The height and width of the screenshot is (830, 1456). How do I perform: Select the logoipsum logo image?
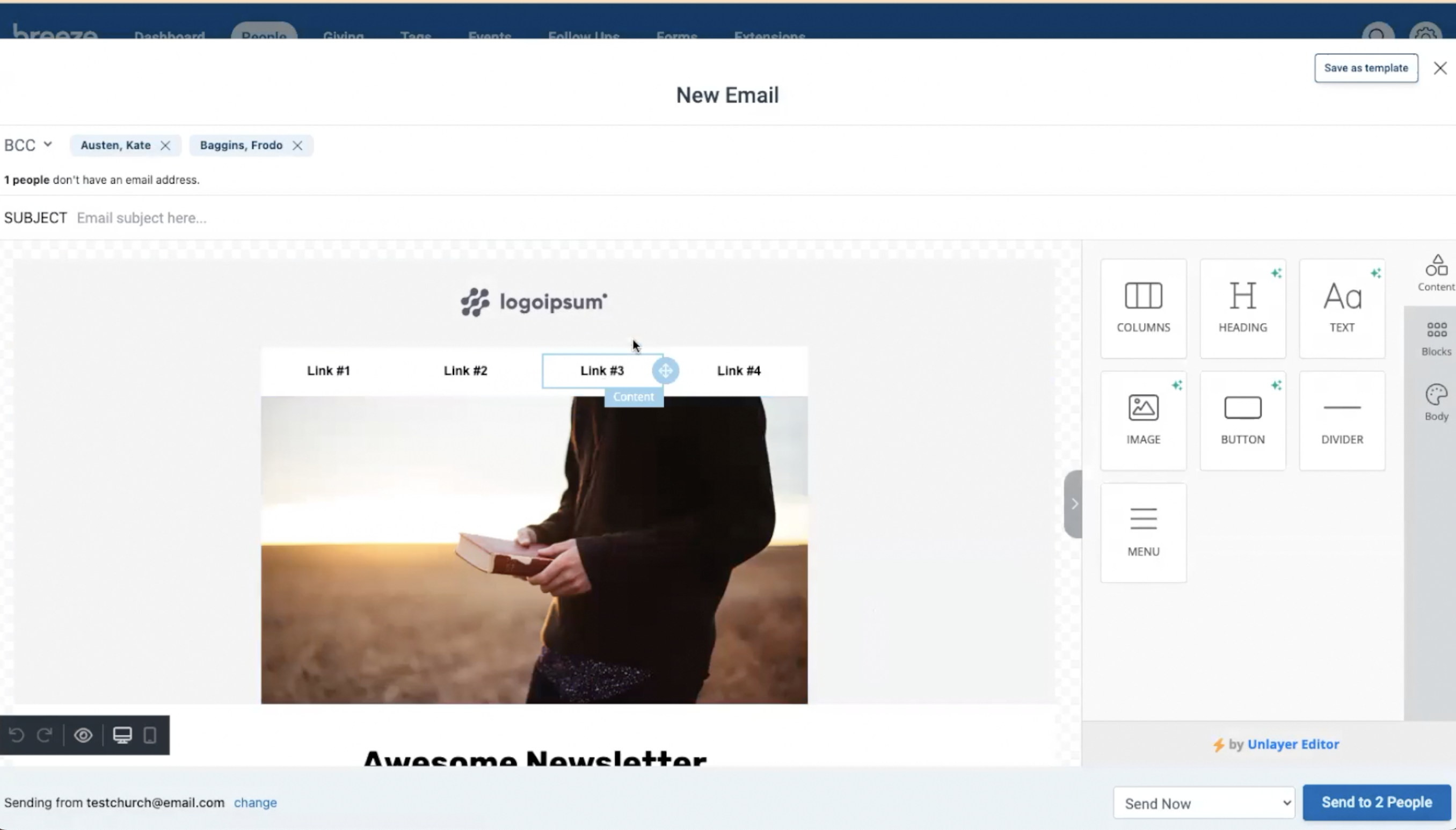(534, 302)
